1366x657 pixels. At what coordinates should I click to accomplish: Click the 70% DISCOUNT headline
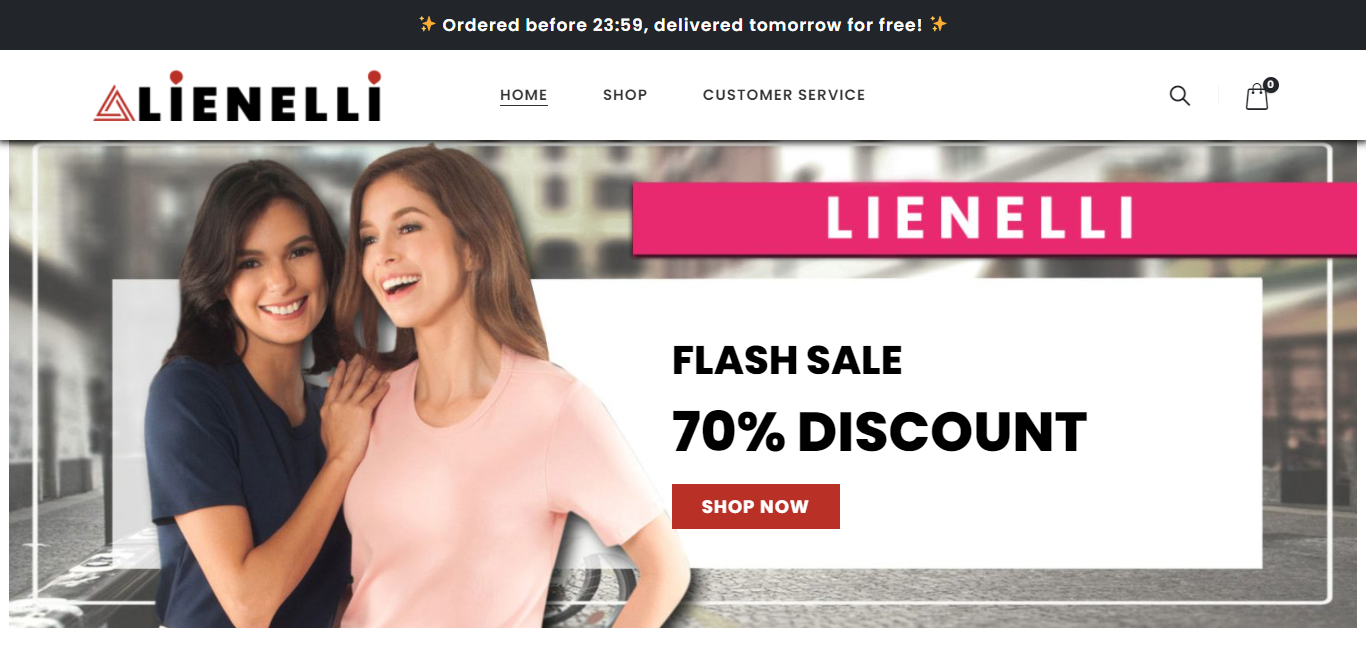pyautogui.click(x=879, y=432)
